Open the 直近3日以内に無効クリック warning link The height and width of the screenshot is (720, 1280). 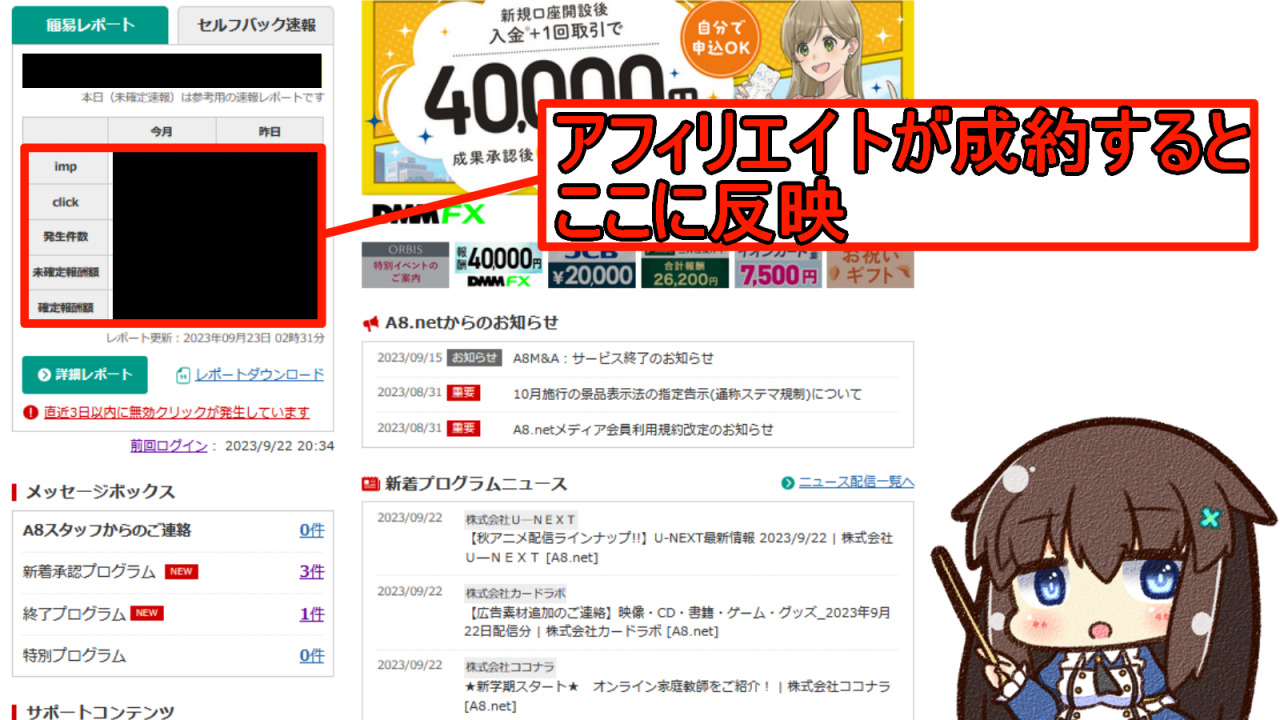(x=177, y=412)
